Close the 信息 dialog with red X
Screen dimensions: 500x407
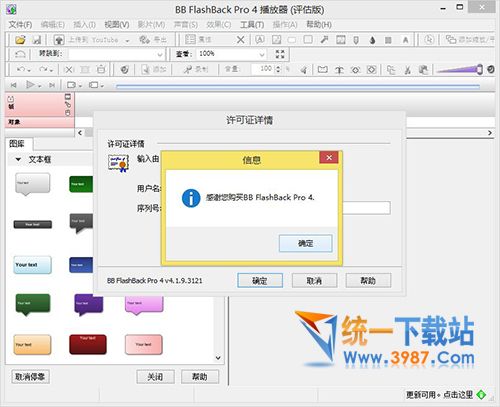[x=329, y=158]
